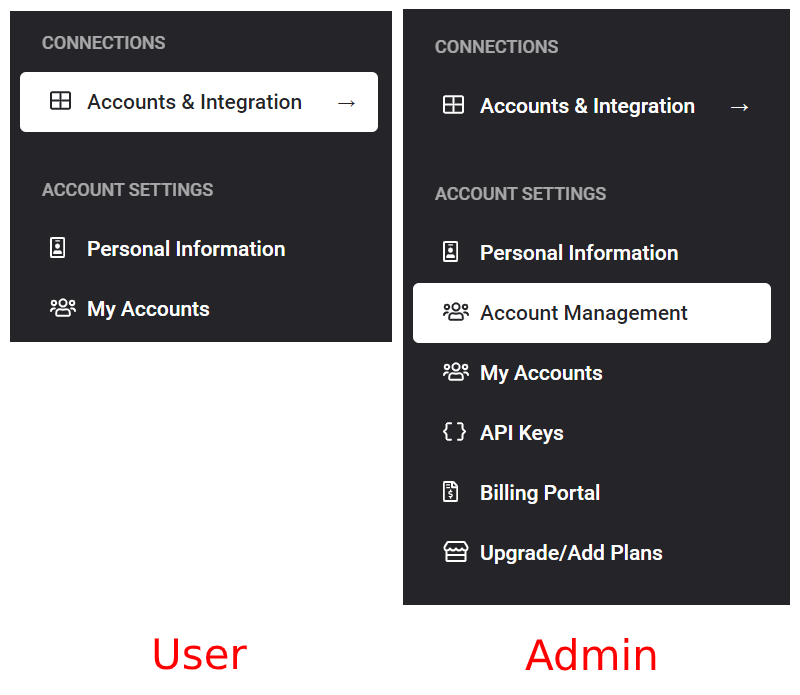Image resolution: width=800 pixels, height=695 pixels.
Task: Click the storefront icon beside Upgrade/Add Plans
Action: point(456,552)
